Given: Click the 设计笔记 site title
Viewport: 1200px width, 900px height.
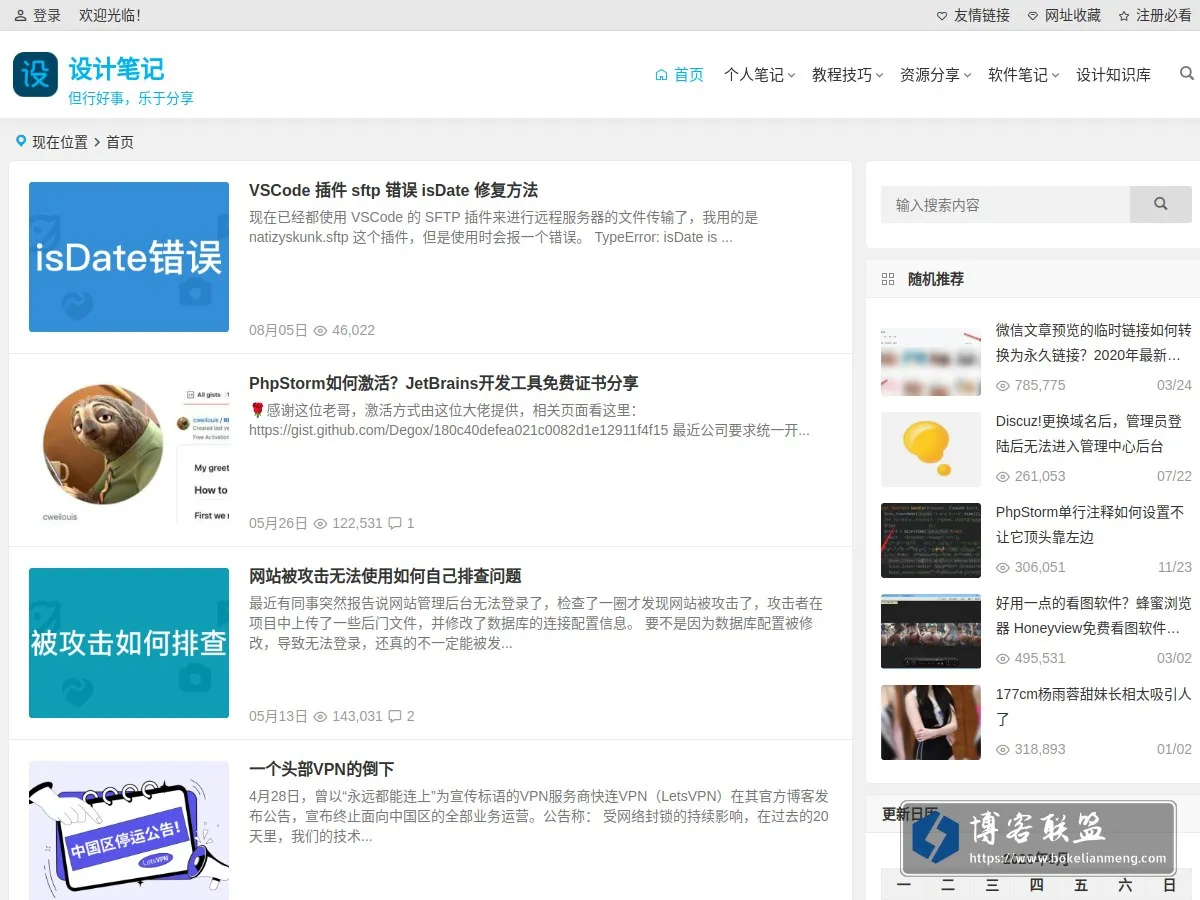Looking at the screenshot, I should 116,69.
